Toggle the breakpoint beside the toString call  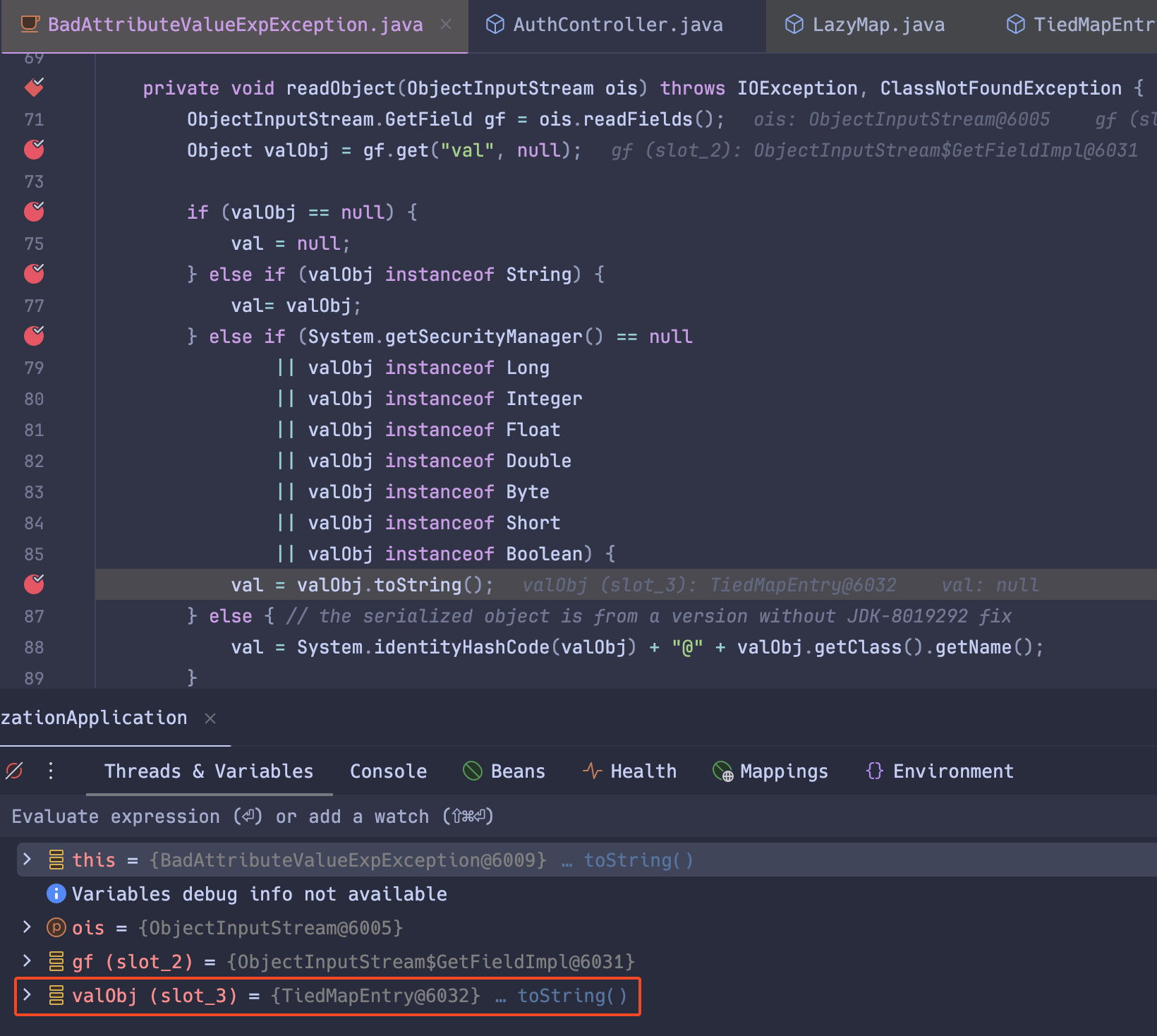[33, 584]
